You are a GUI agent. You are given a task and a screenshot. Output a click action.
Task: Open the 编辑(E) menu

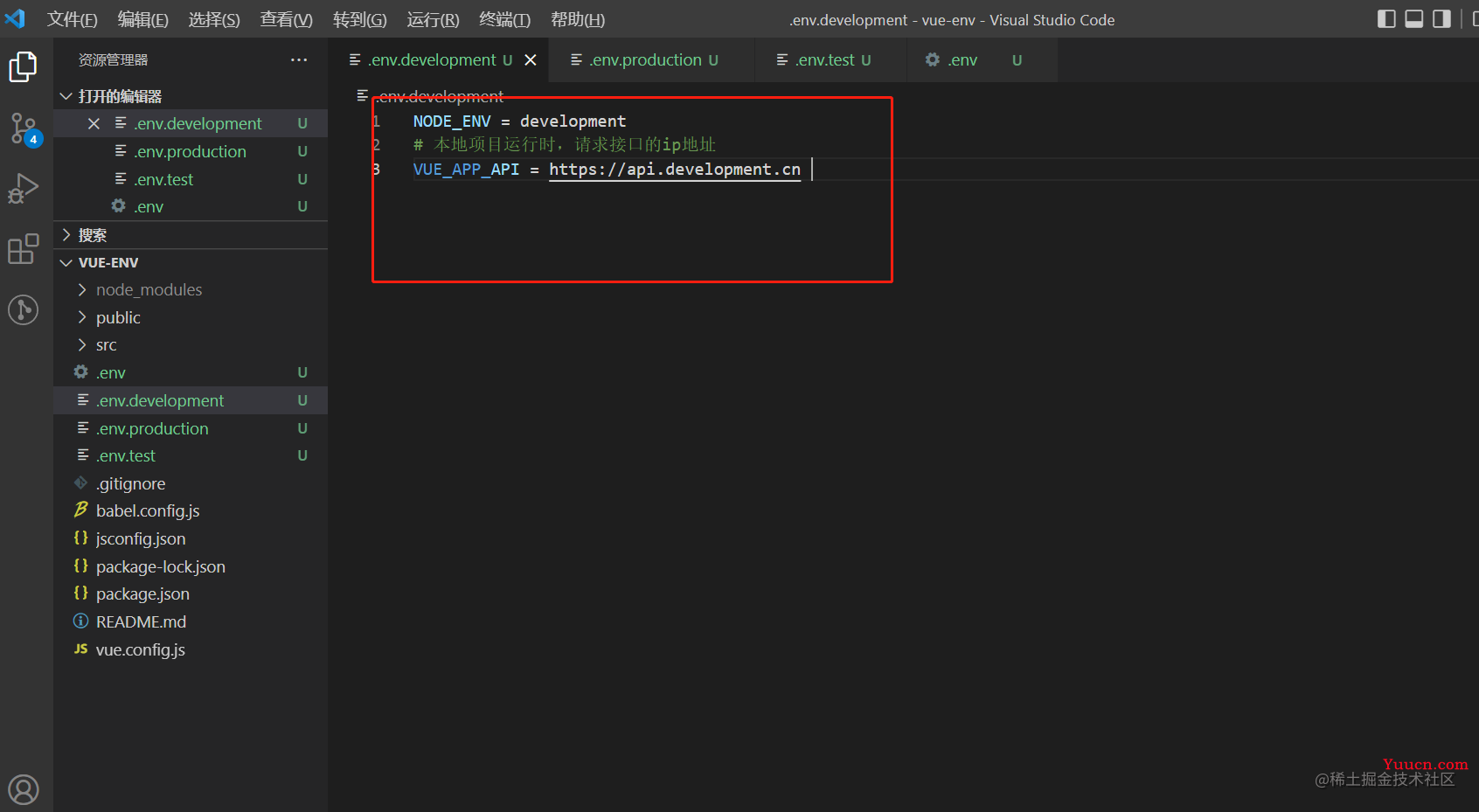coord(143,19)
